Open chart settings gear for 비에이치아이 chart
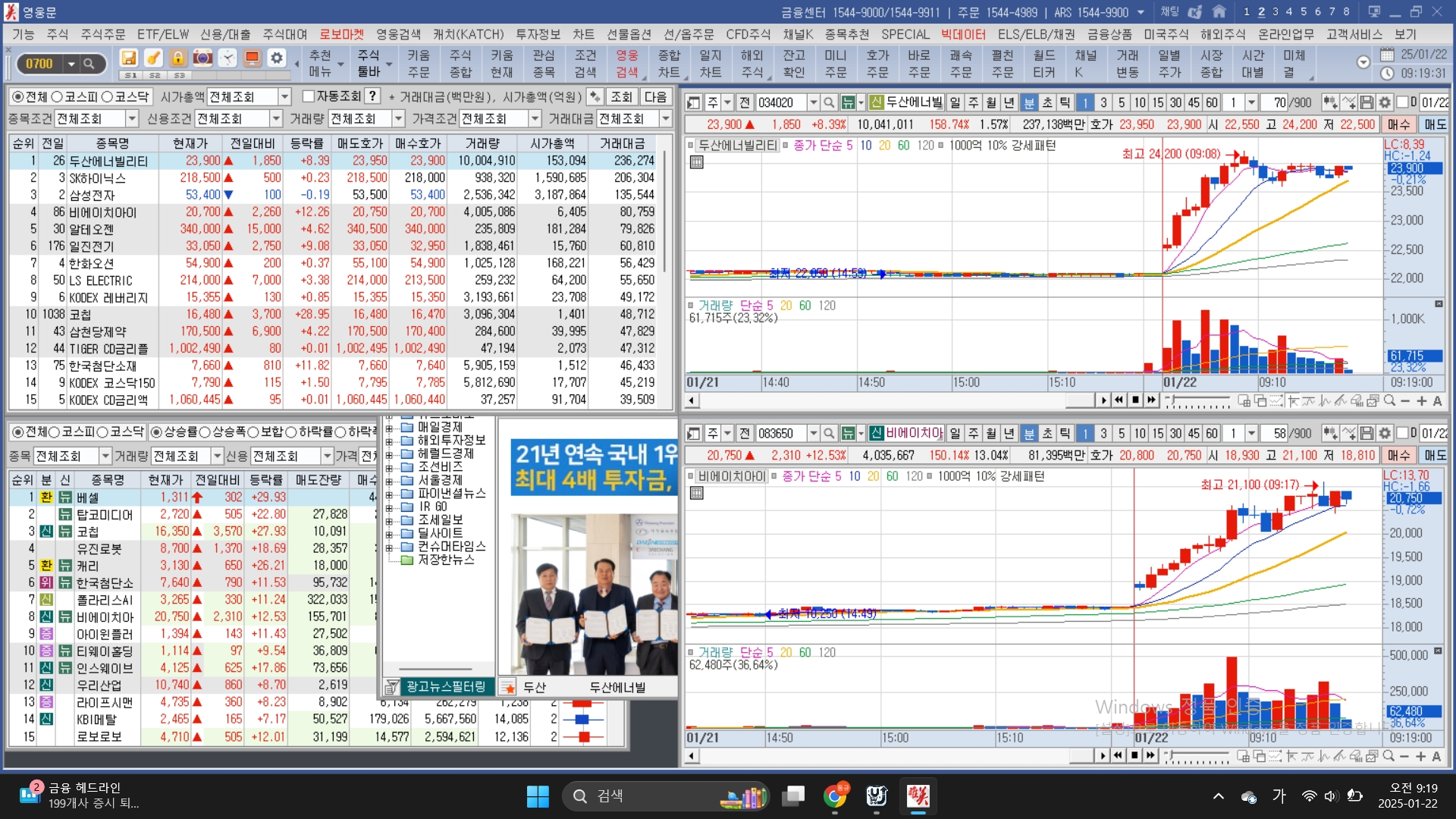Screen dimensions: 1456x819 click(1385, 433)
